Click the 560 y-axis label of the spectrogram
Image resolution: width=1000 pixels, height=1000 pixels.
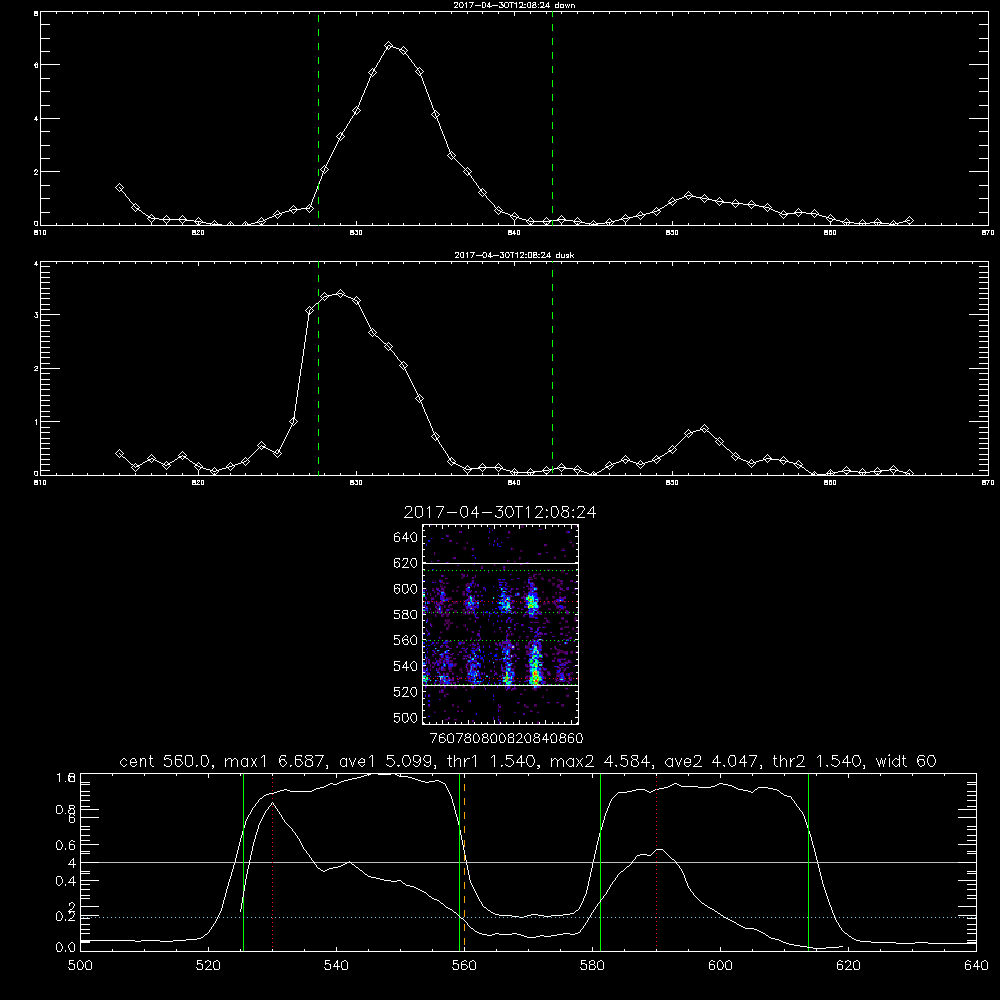[x=406, y=640]
